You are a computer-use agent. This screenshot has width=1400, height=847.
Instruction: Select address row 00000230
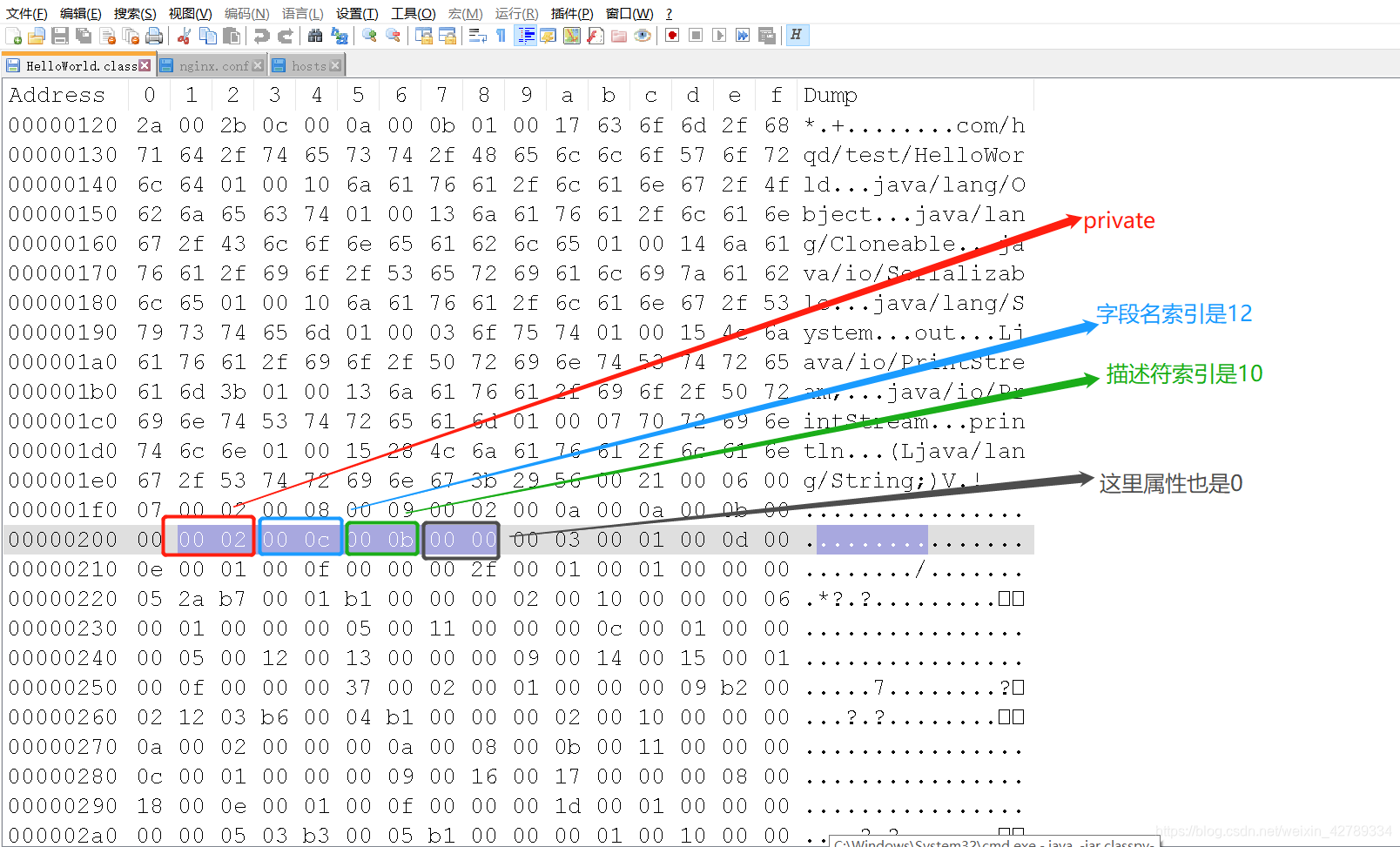click(63, 629)
